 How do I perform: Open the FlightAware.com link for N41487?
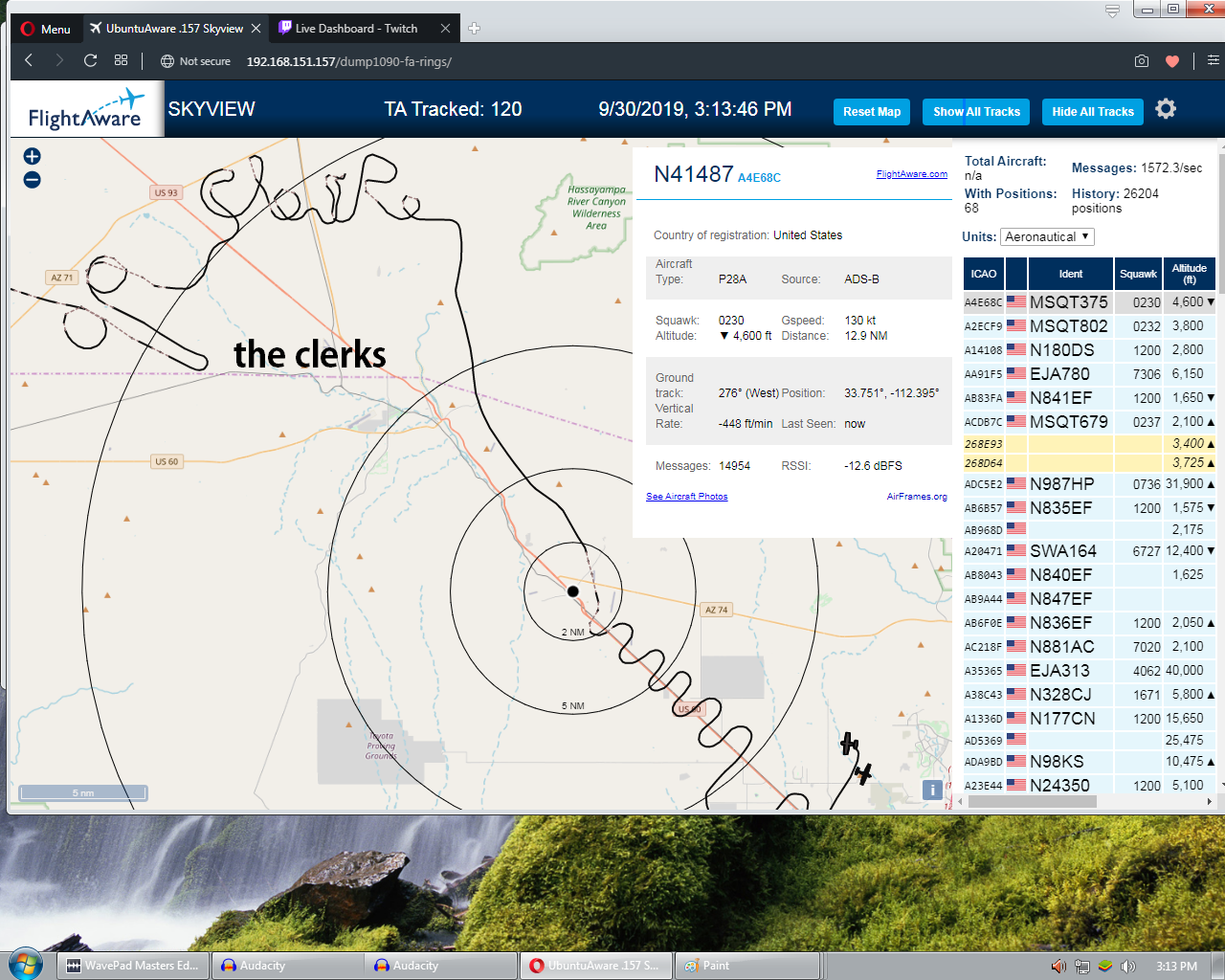tap(912, 174)
